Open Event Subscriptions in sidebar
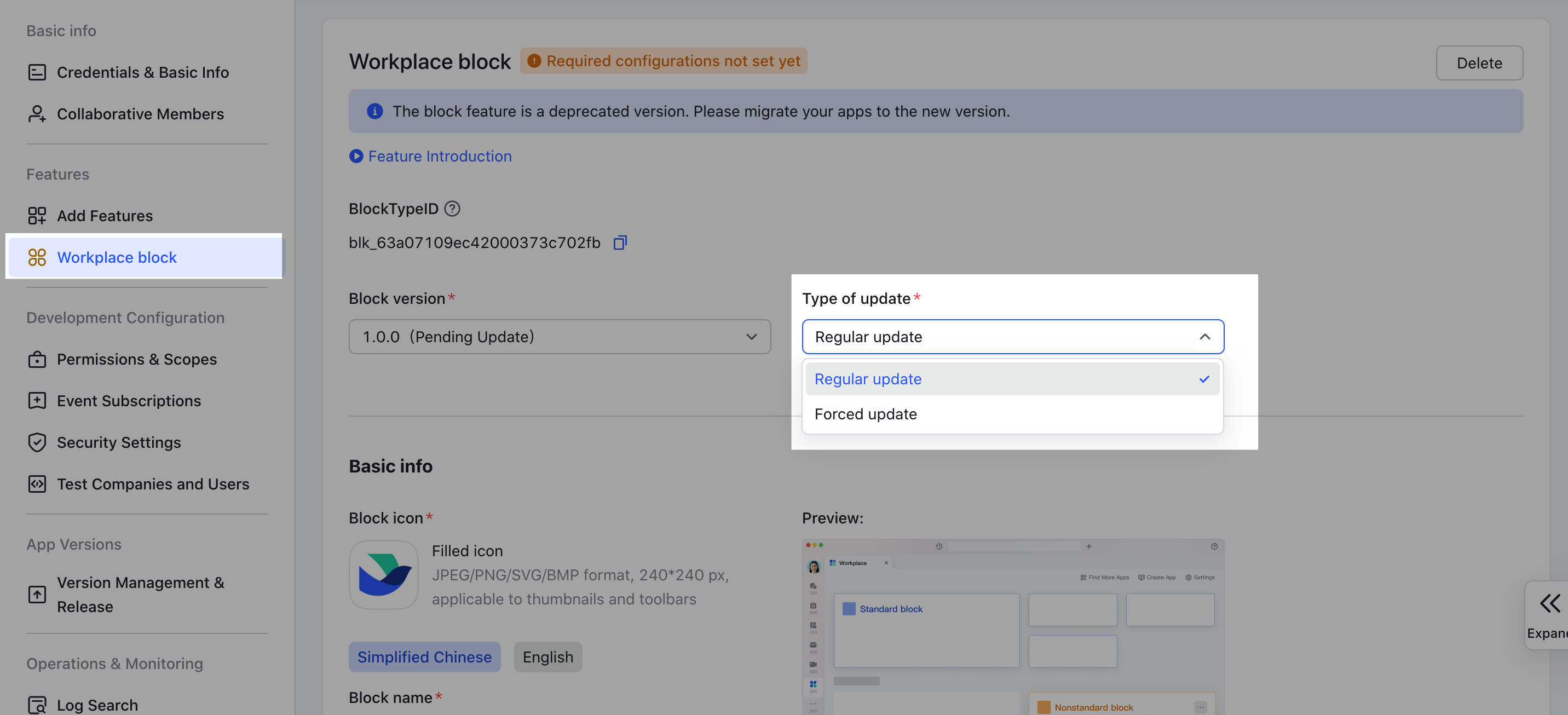 (129, 401)
